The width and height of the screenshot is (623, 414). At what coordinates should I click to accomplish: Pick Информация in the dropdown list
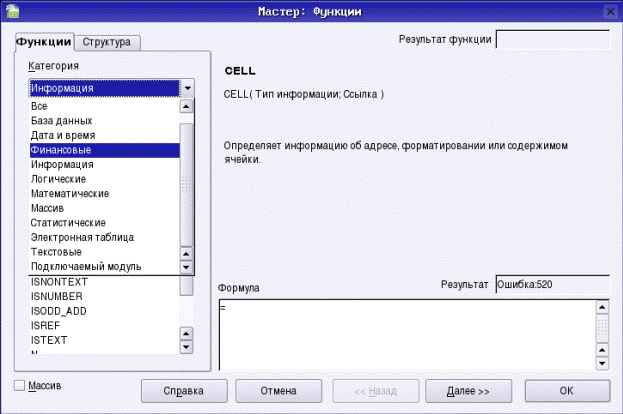(x=104, y=164)
